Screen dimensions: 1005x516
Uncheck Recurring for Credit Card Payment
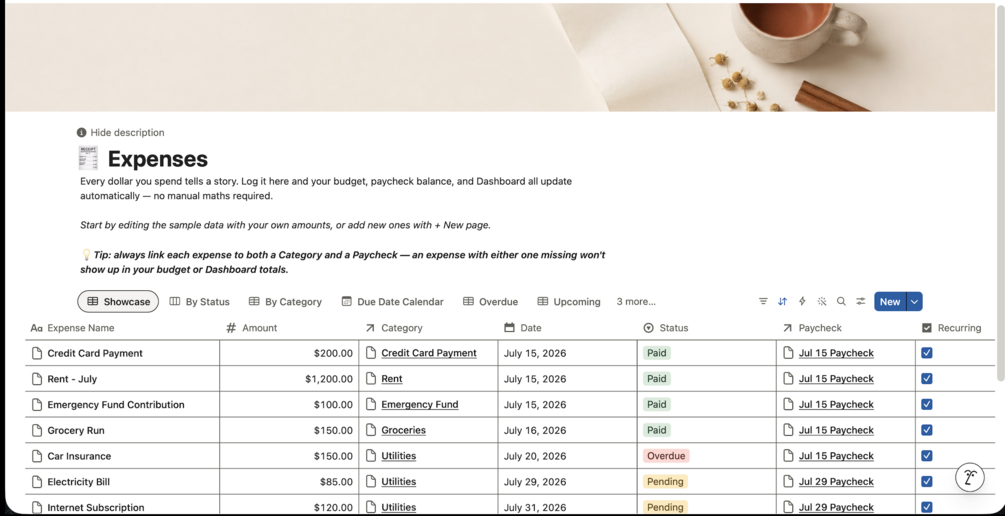927,353
